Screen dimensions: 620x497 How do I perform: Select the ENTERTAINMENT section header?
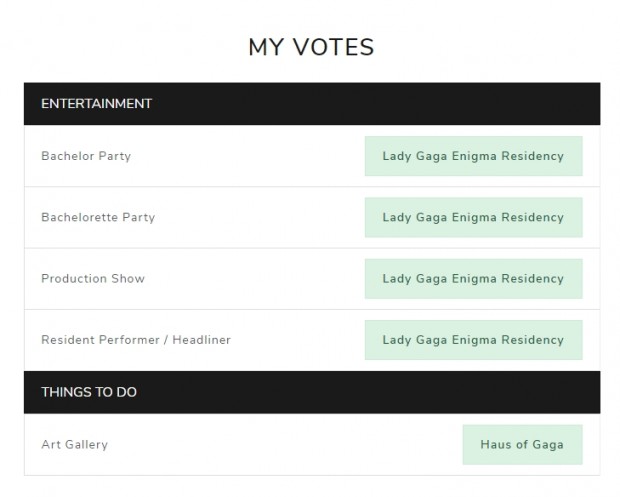tap(312, 104)
